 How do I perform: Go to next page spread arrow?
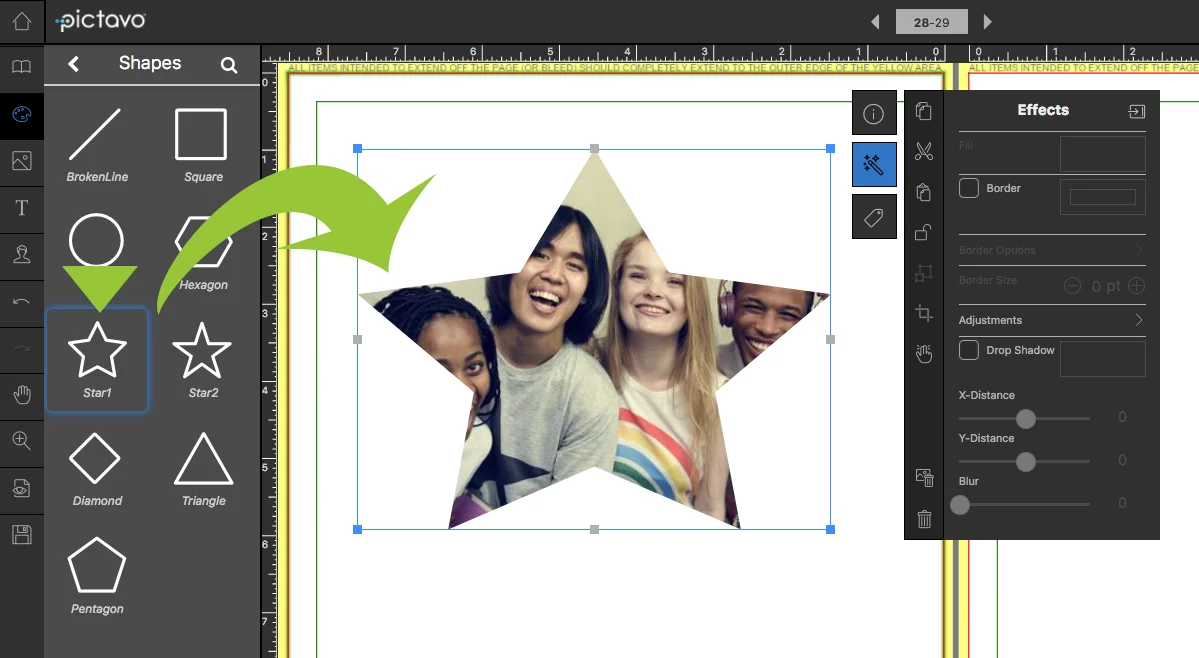(987, 22)
